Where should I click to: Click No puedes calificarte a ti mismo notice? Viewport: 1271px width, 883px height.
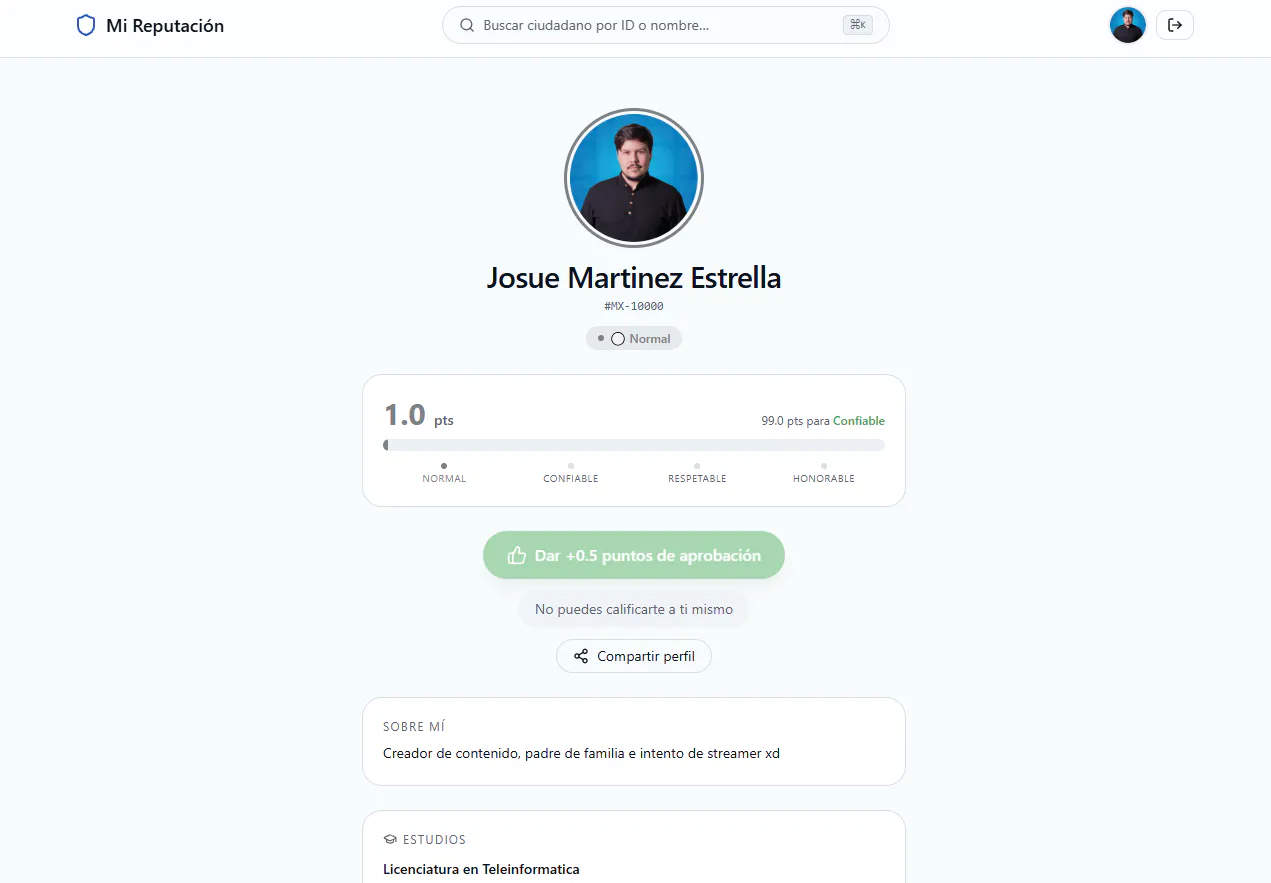[634, 609]
